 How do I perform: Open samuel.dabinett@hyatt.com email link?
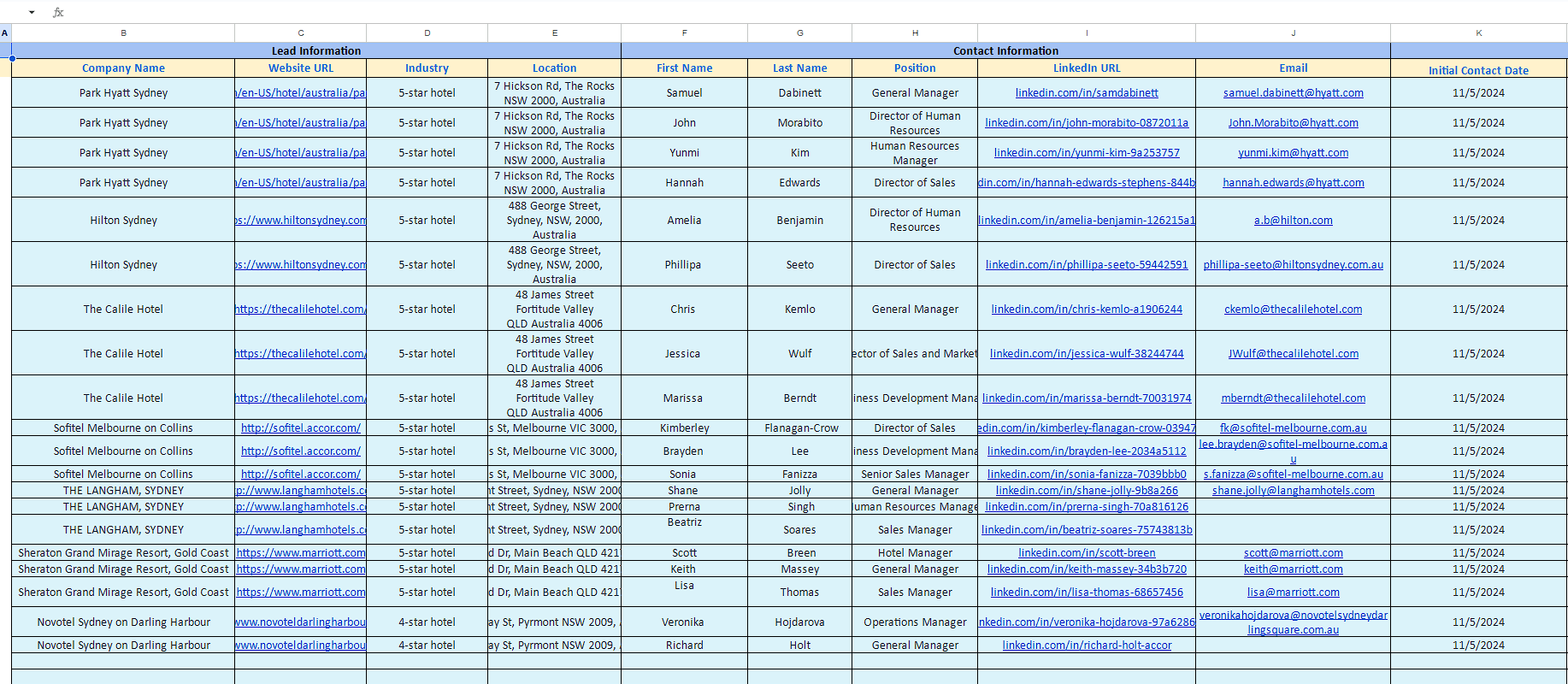point(1294,93)
